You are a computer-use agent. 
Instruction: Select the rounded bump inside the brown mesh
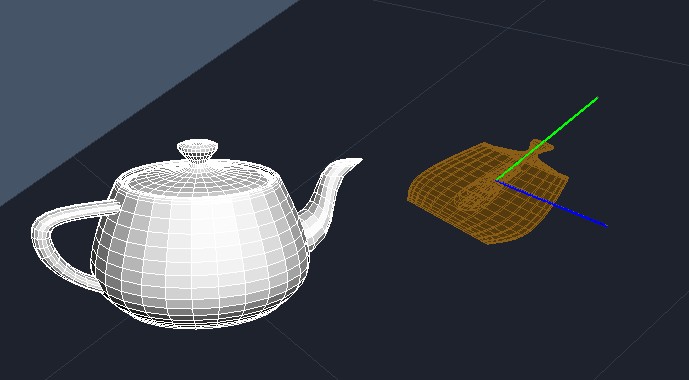[474, 197]
